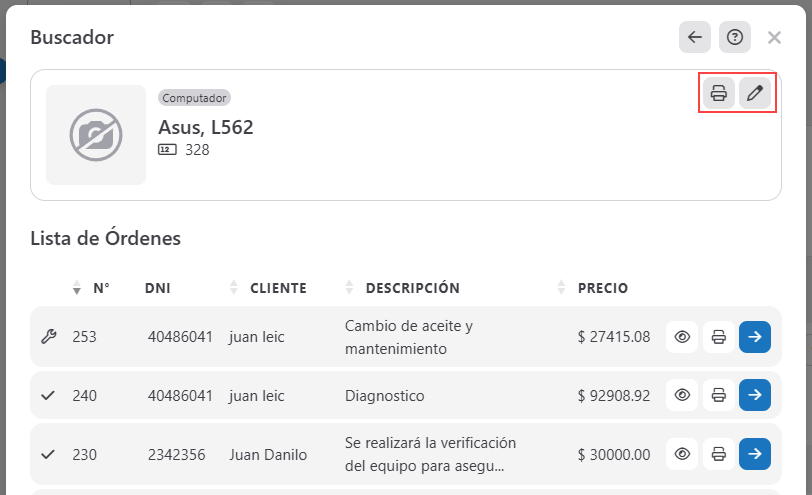
Task: Sort the list by DESCRIPCIÓN column
Action: [x=412, y=288]
